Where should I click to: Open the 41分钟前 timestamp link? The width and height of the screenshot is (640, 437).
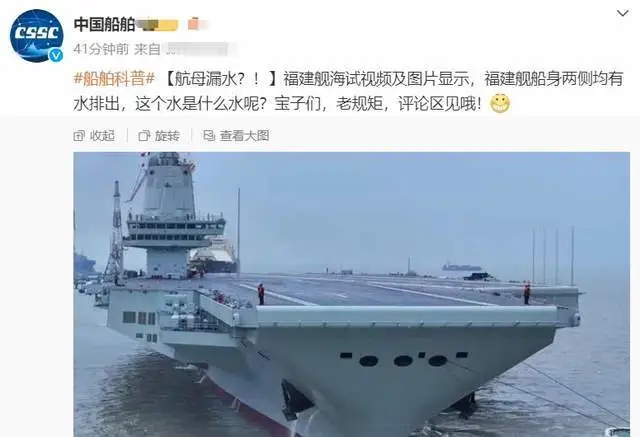point(101,49)
